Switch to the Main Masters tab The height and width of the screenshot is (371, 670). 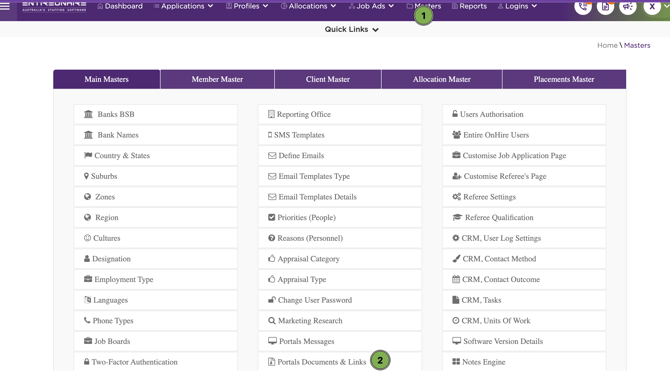(106, 79)
